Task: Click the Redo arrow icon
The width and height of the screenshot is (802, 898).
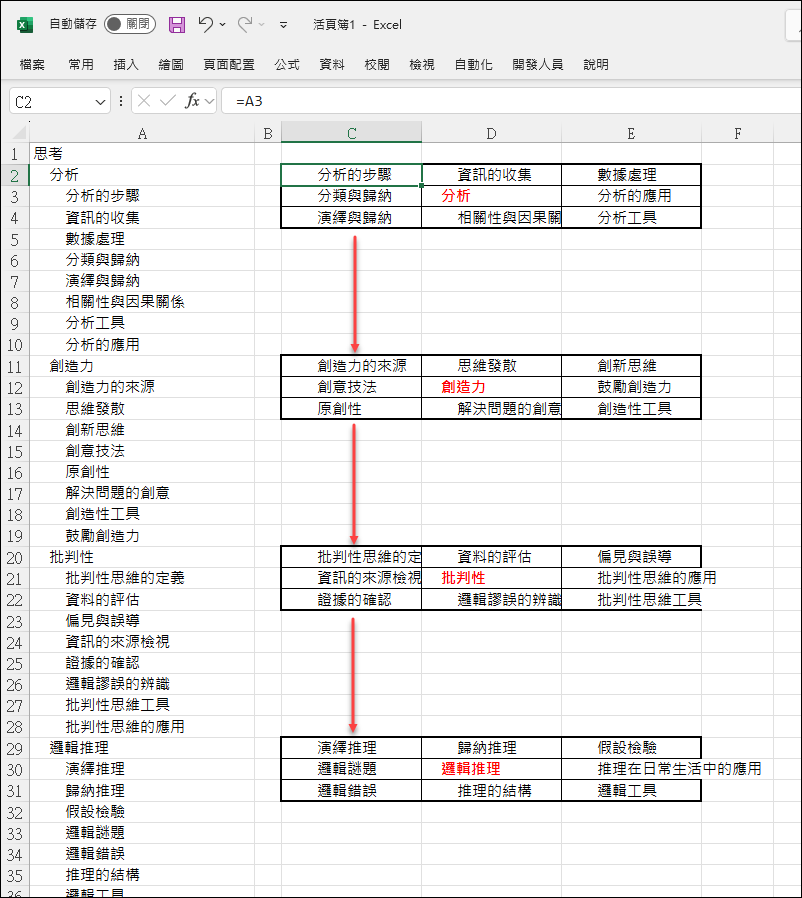Action: (245, 24)
